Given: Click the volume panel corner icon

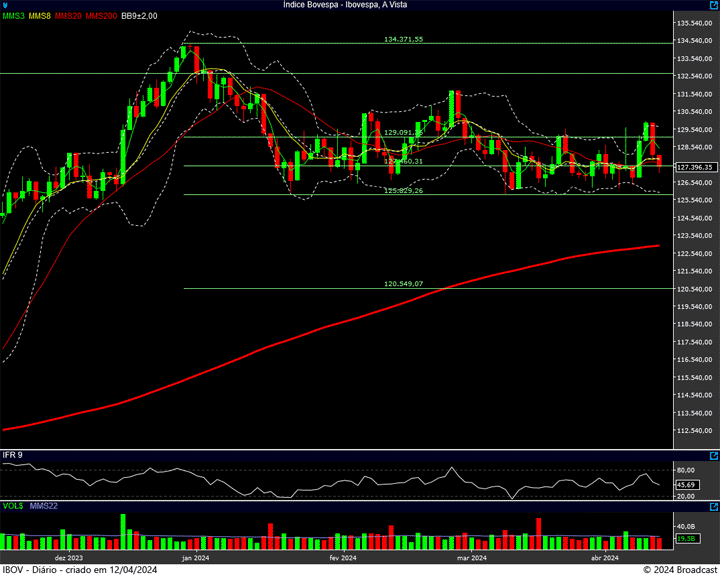Looking at the screenshot, I should 713,506.
